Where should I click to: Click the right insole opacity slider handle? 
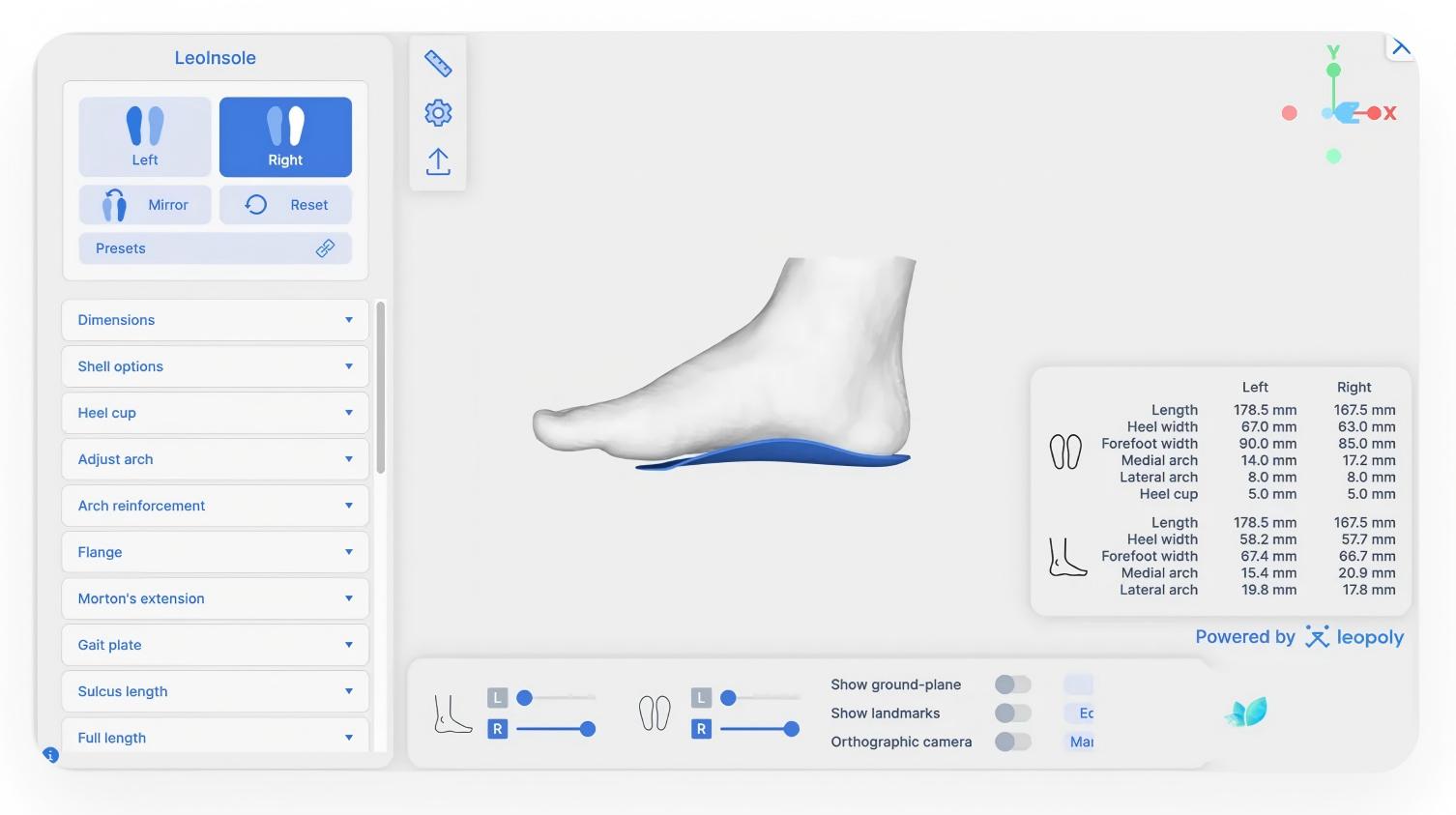(791, 729)
